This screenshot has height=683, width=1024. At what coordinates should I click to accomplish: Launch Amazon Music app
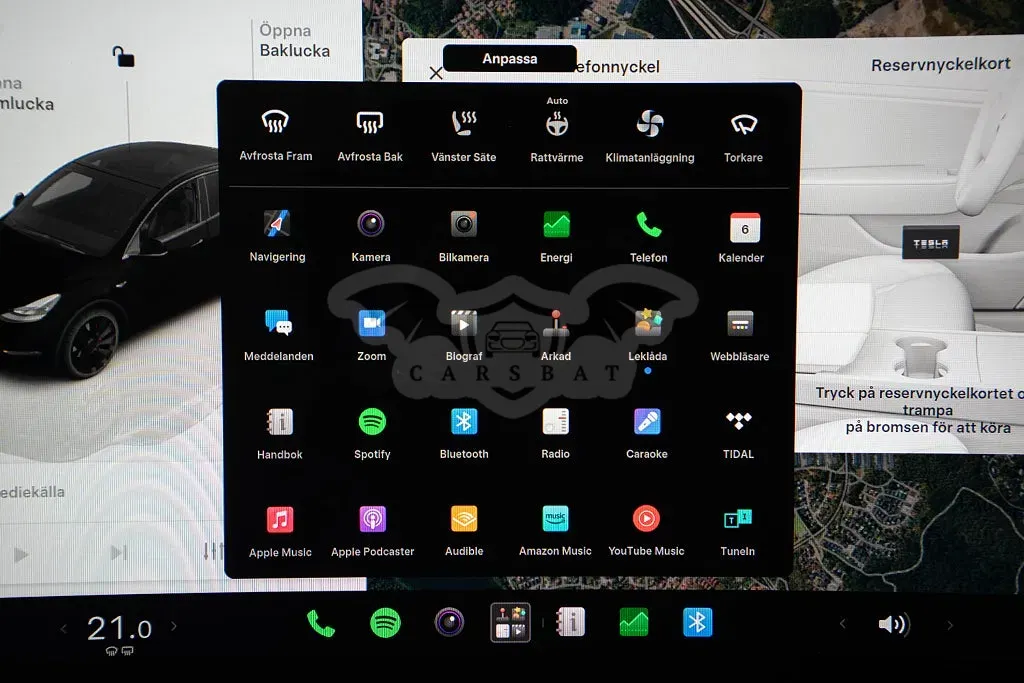[555, 530]
